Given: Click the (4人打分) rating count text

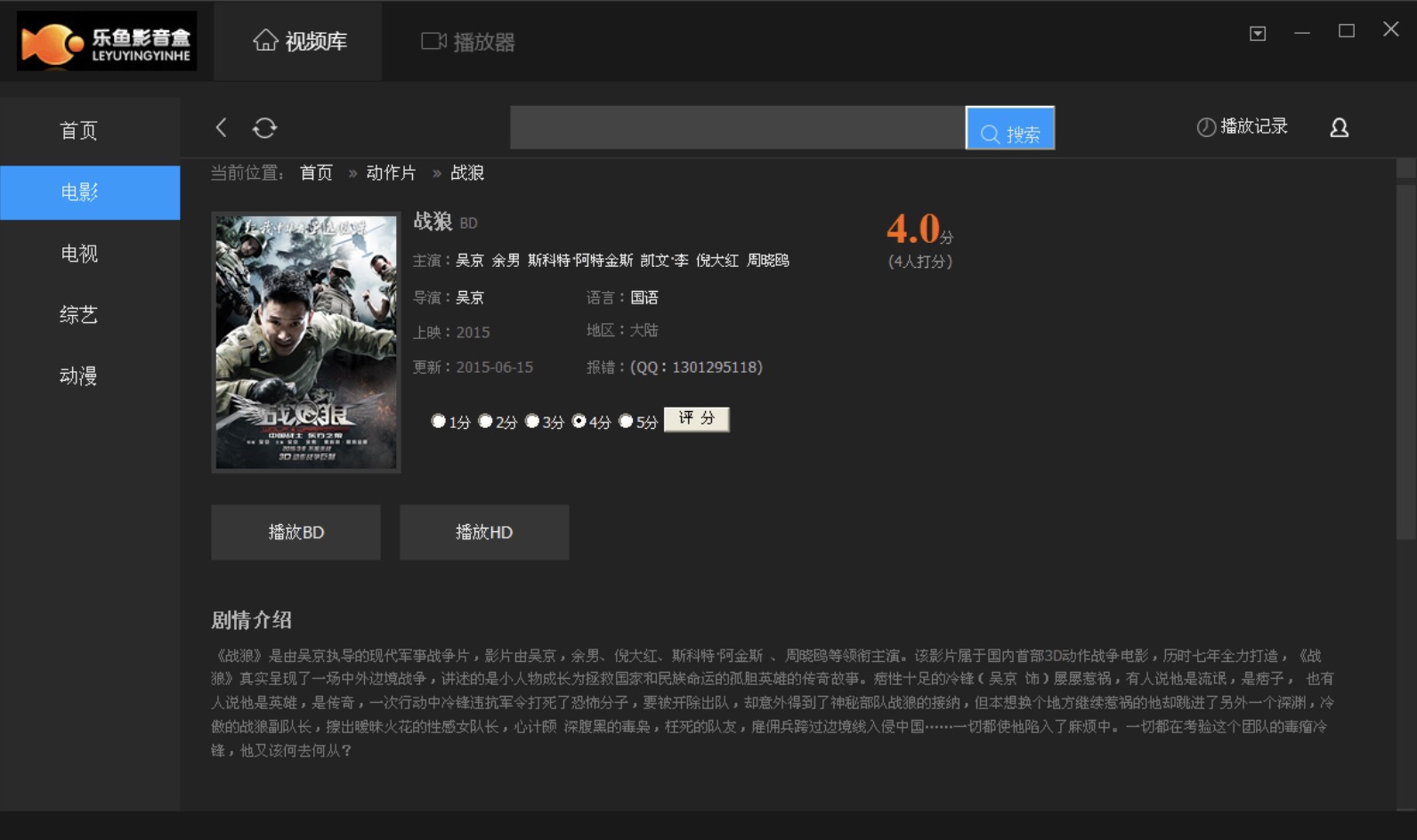Looking at the screenshot, I should click(x=920, y=262).
